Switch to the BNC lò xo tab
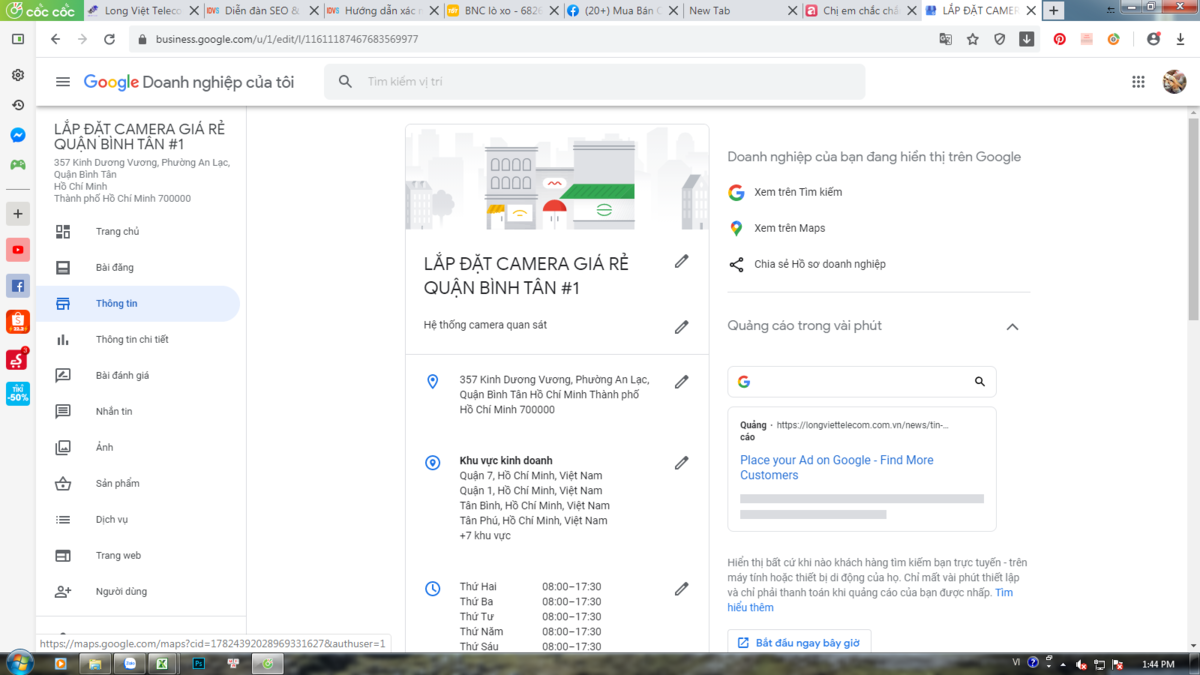1200x675 pixels. [x=502, y=11]
